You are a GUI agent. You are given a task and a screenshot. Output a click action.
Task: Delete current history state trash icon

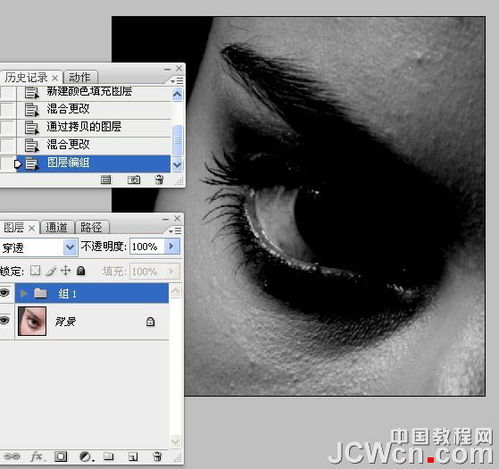pyautogui.click(x=159, y=180)
